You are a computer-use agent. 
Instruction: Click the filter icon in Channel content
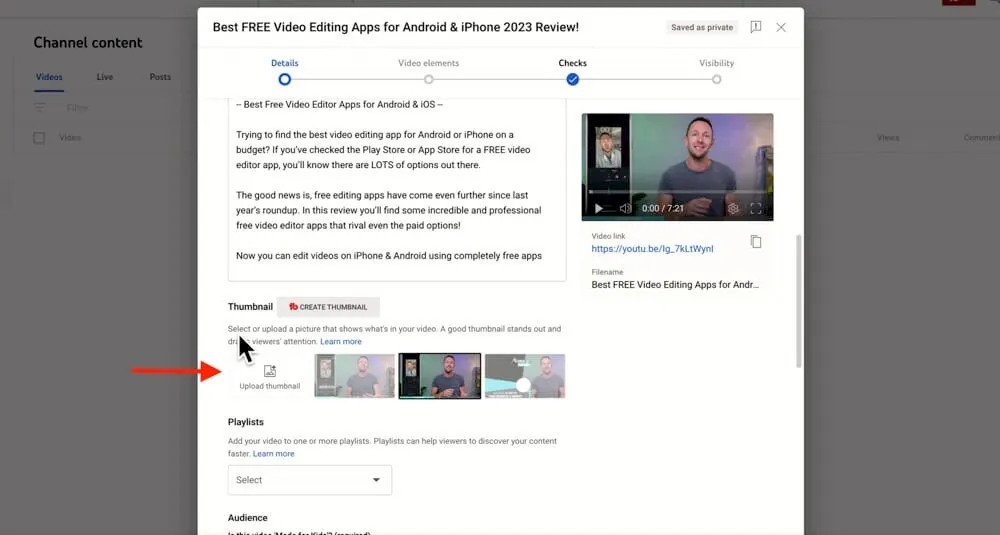(x=40, y=107)
